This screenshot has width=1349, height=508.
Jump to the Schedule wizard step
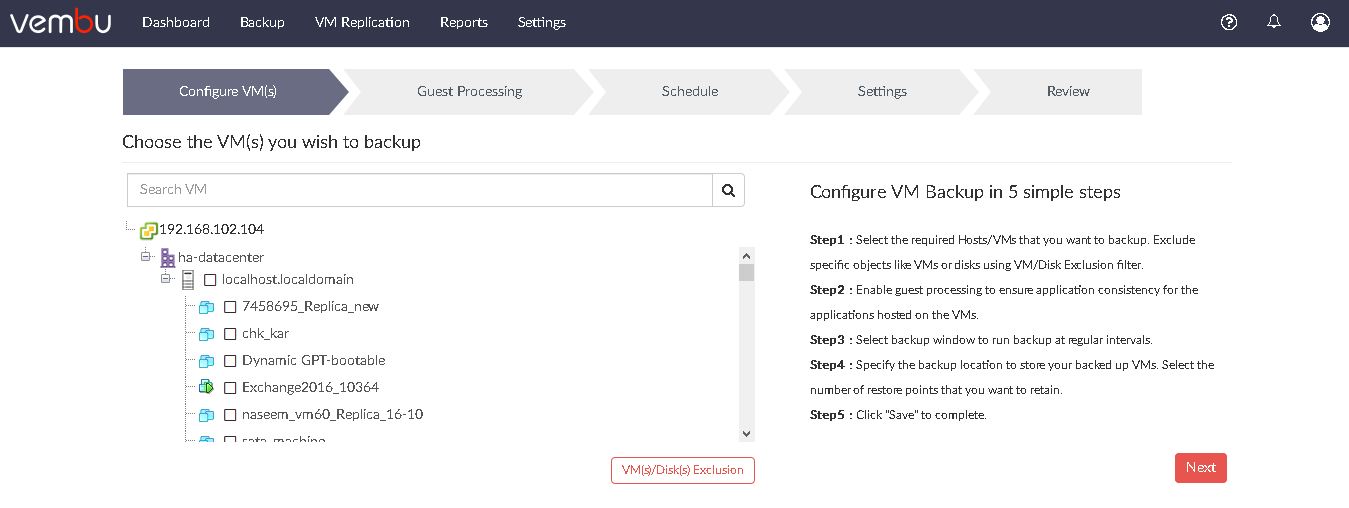(690, 91)
